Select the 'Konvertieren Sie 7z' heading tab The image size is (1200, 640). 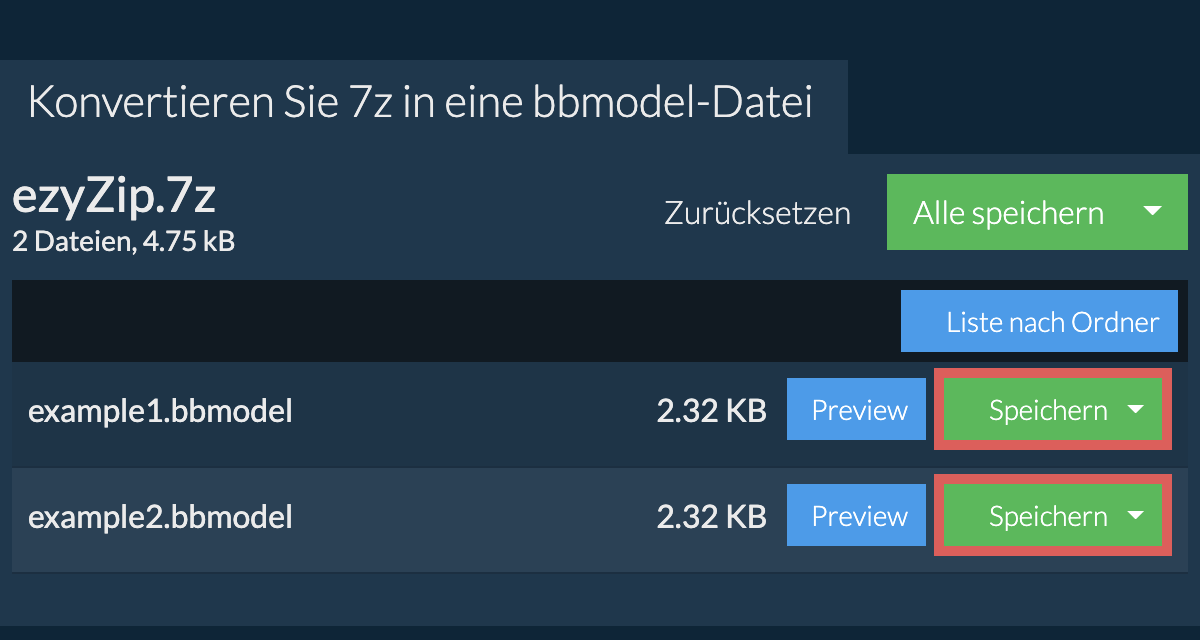[420, 104]
